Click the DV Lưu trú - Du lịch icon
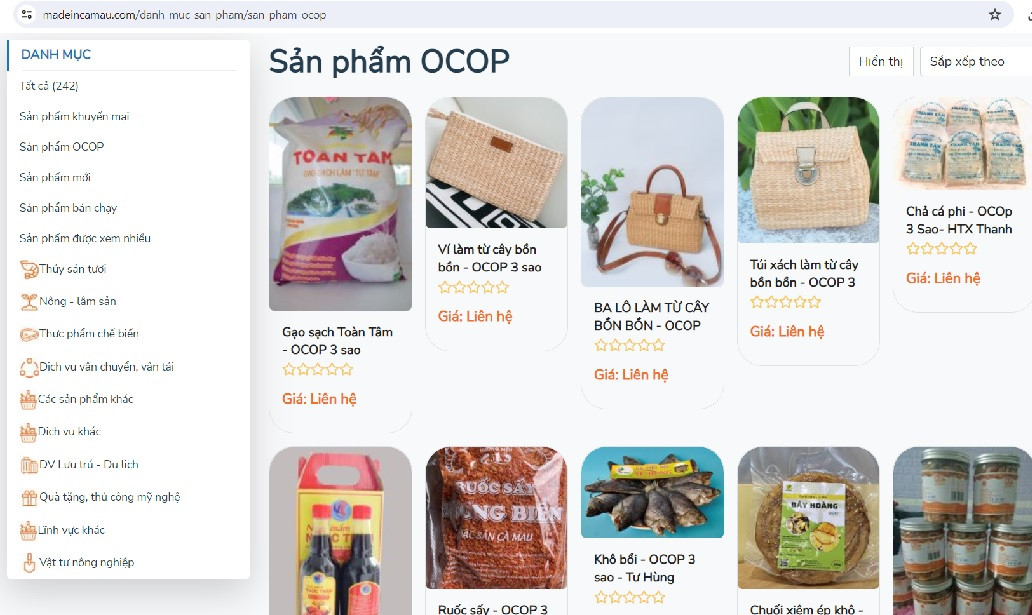The image size is (1032, 615). 29,465
